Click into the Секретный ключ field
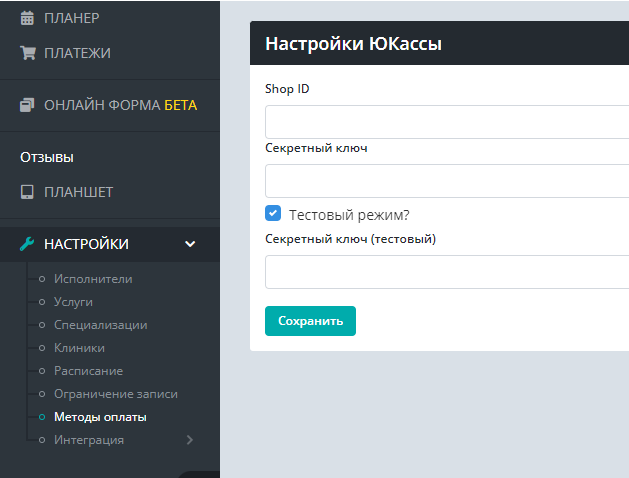 tap(446, 181)
